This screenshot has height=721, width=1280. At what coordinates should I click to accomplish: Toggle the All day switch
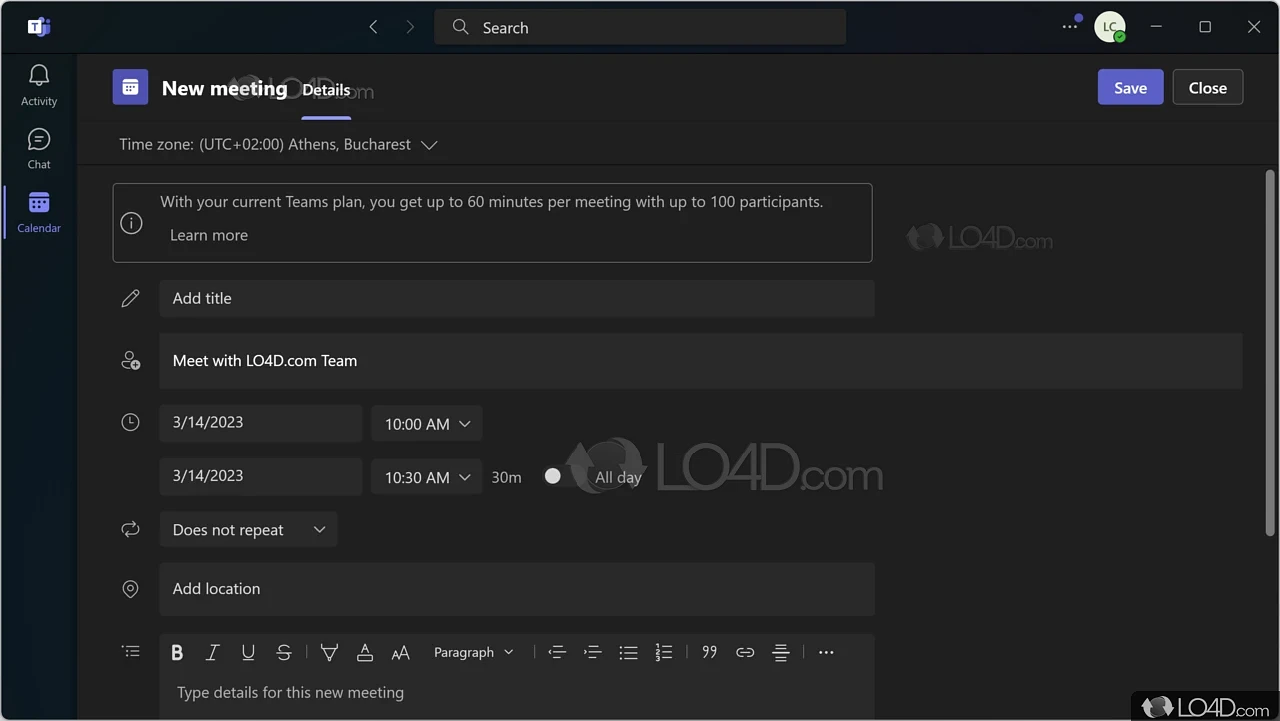coord(554,477)
